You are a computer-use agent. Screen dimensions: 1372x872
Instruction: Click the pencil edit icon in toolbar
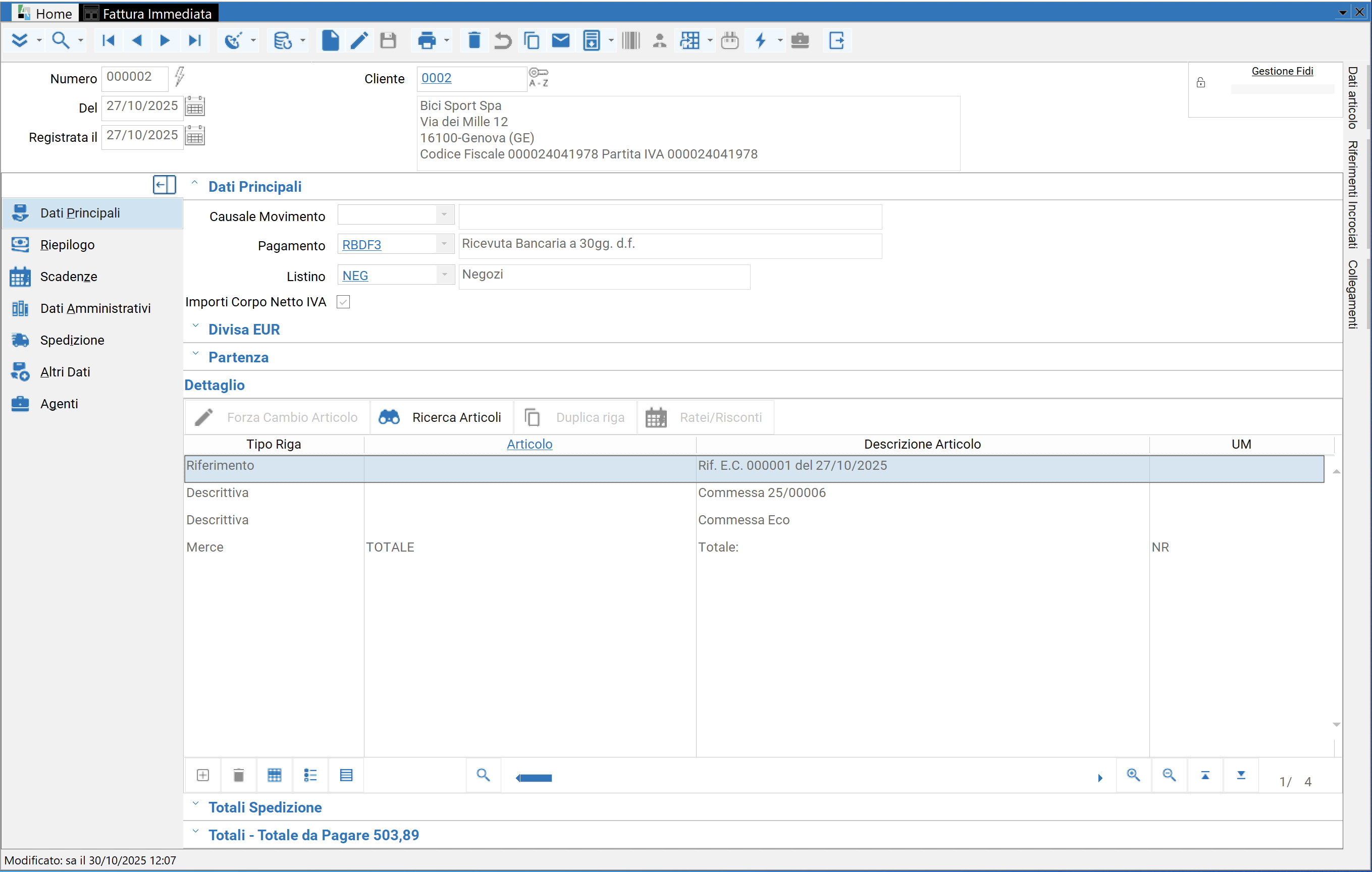pyautogui.click(x=359, y=40)
